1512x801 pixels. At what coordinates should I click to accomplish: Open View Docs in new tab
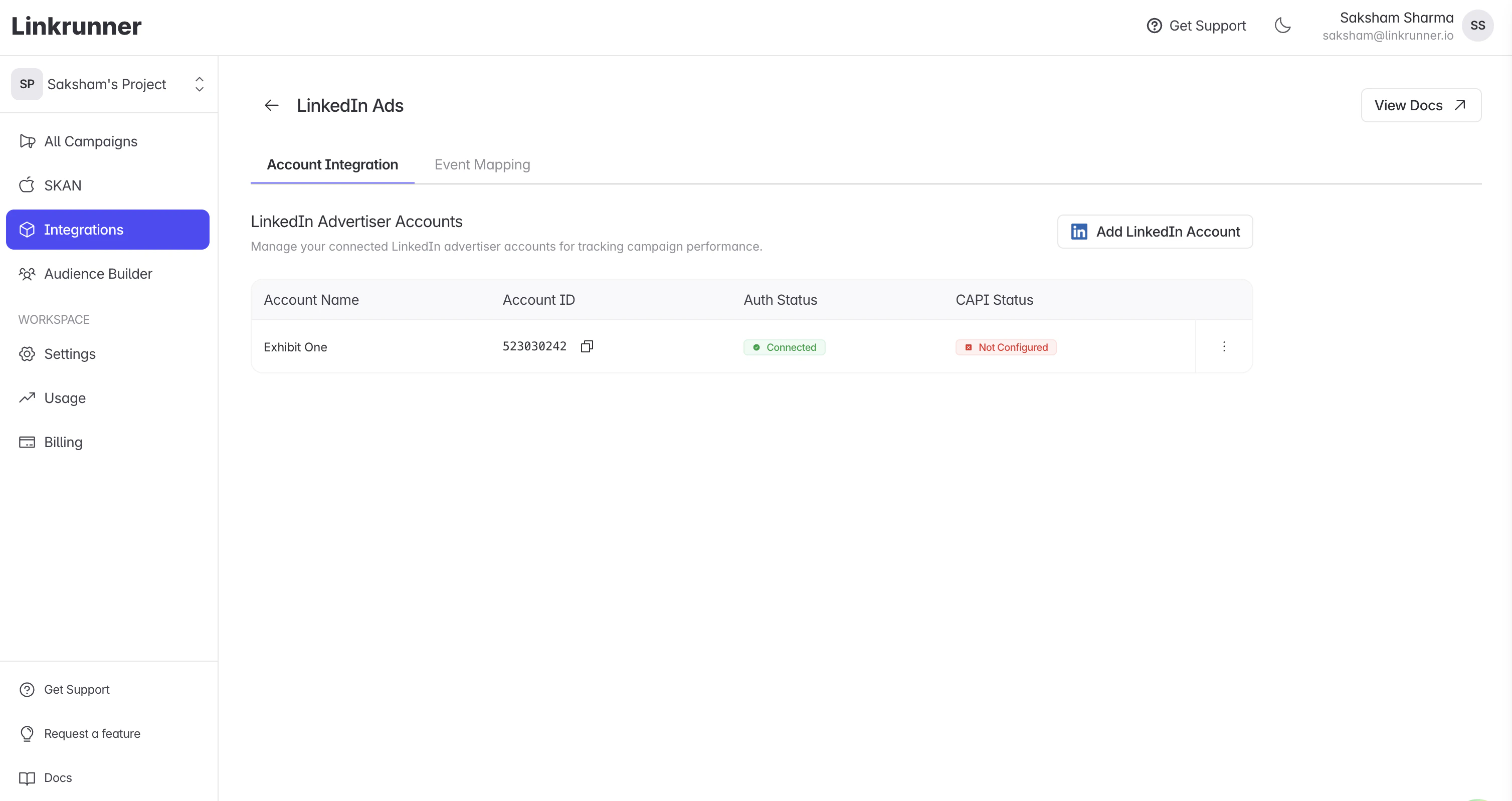pos(1421,105)
